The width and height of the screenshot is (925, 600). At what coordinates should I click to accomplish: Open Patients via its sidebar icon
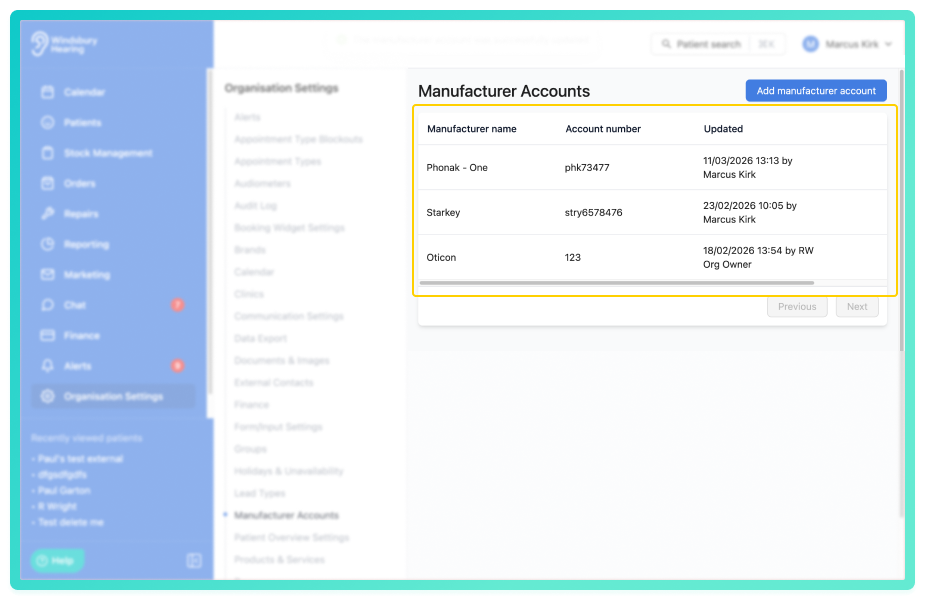48,123
